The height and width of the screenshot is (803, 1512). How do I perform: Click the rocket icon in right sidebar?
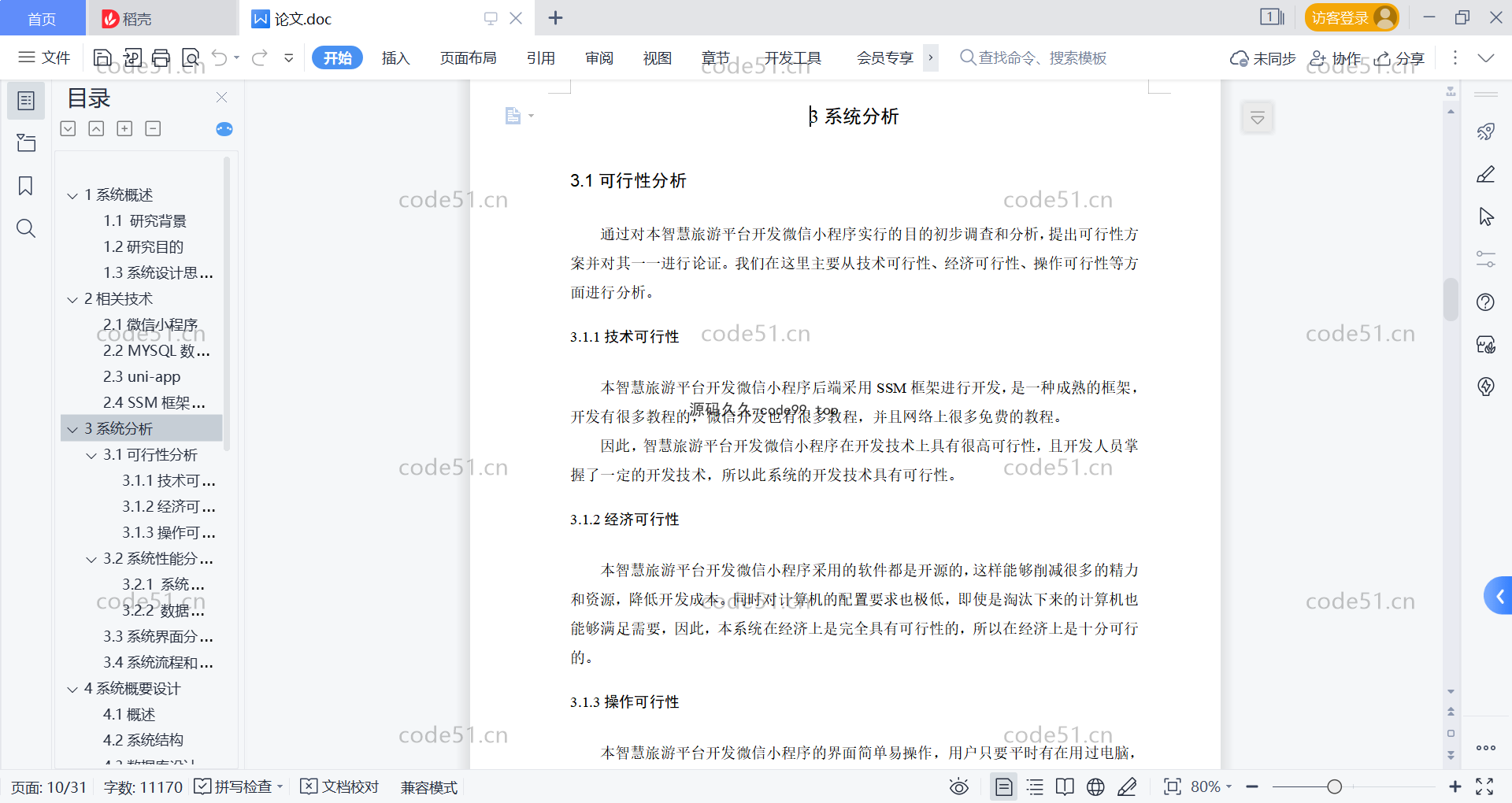(x=1486, y=131)
